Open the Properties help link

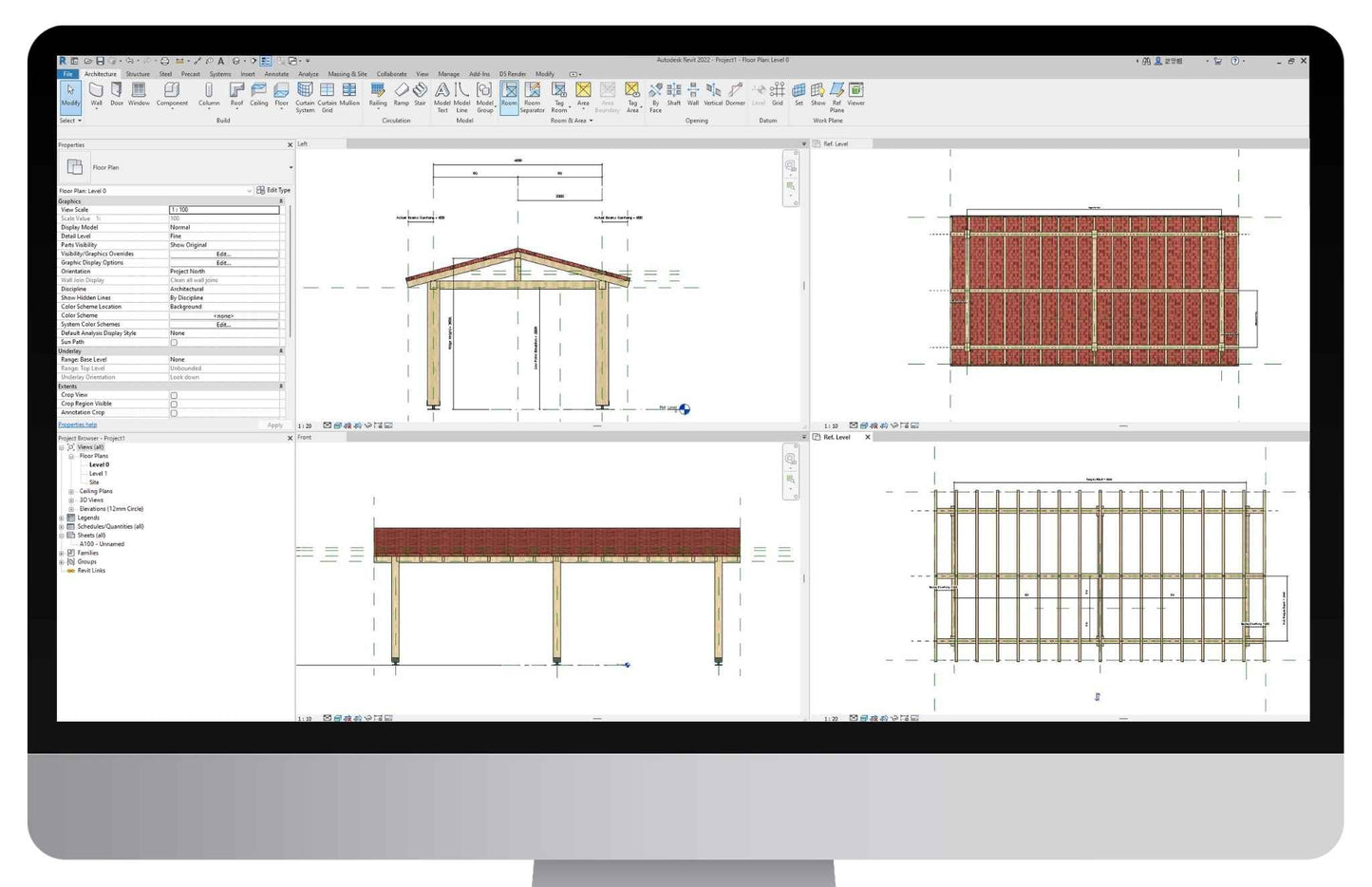(x=78, y=425)
